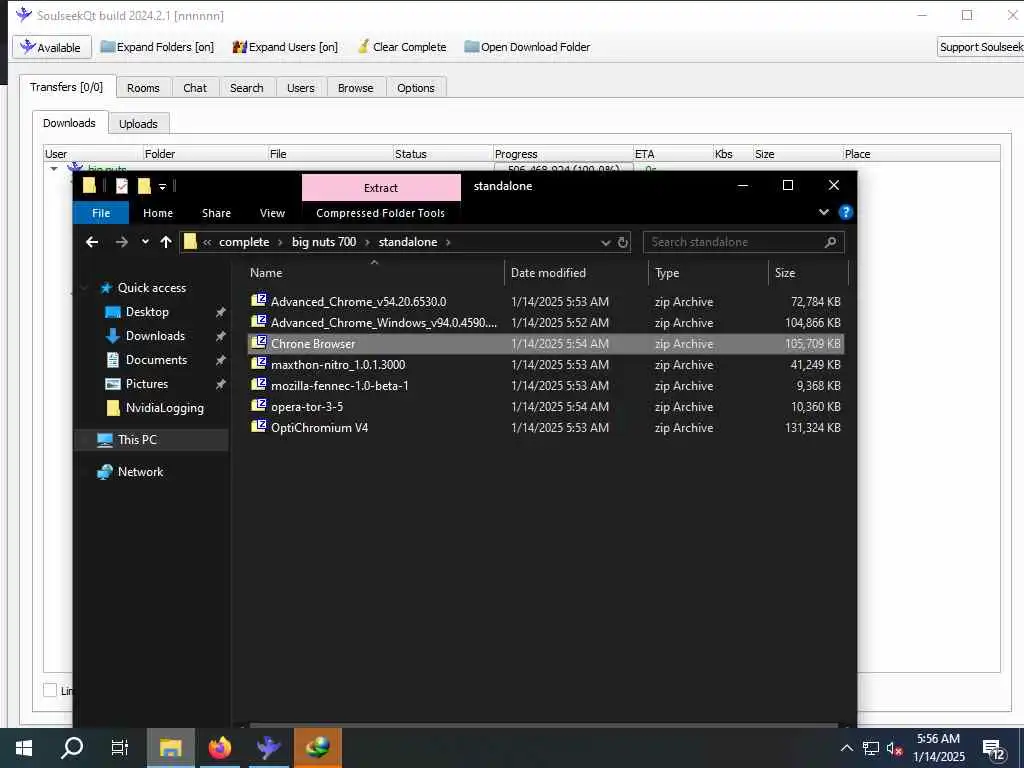The width and height of the screenshot is (1024, 768).
Task: Sort files by Date modified column
Action: [577, 273]
